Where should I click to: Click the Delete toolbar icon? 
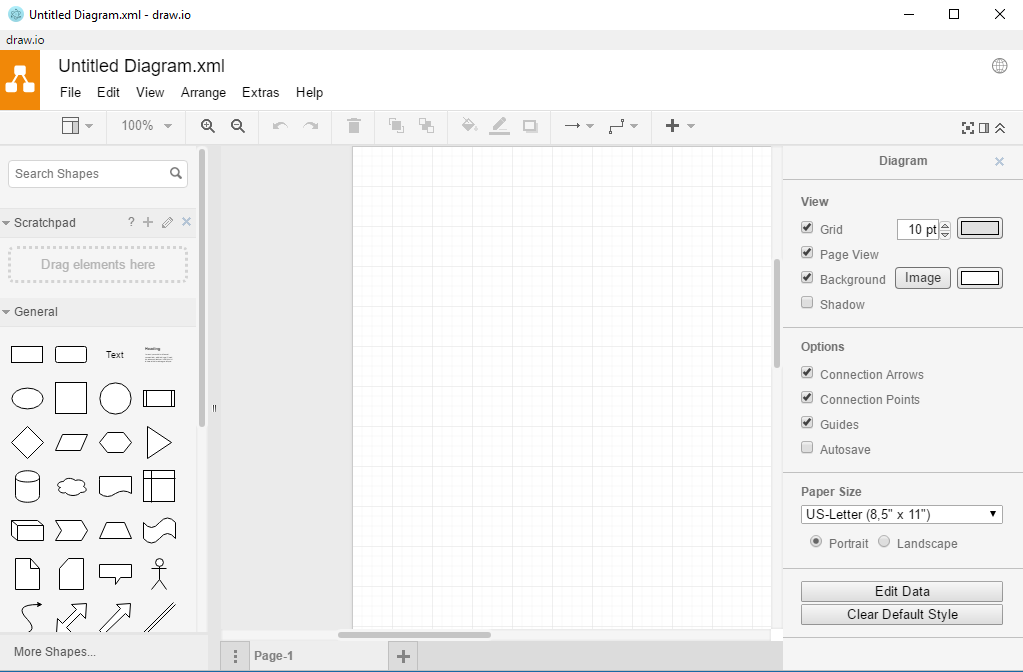pyautogui.click(x=353, y=126)
